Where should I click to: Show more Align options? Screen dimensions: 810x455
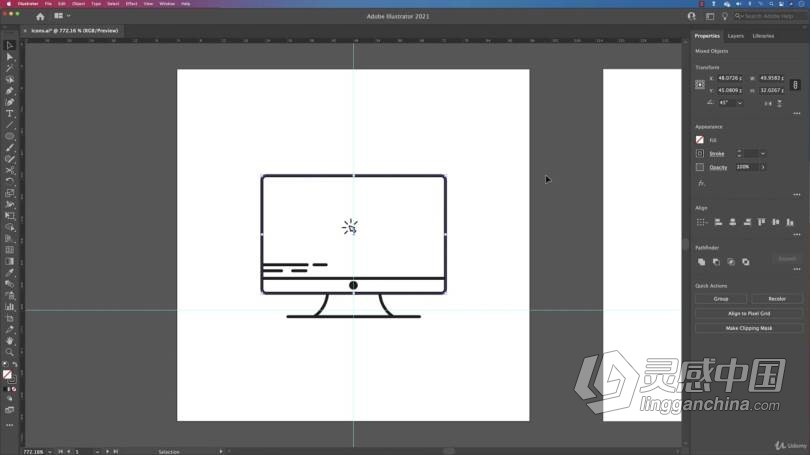(x=797, y=234)
